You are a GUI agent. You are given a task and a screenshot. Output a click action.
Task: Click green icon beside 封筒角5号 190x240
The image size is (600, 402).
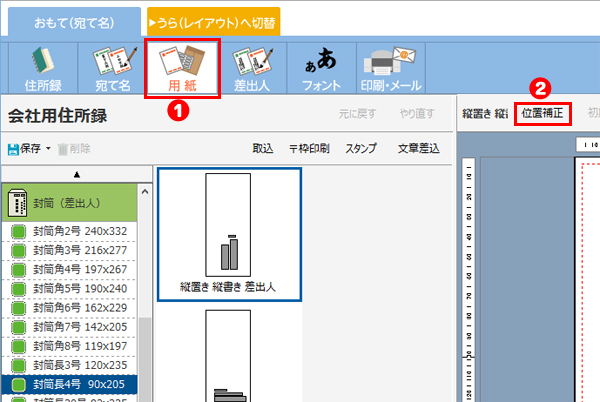[x=18, y=289]
